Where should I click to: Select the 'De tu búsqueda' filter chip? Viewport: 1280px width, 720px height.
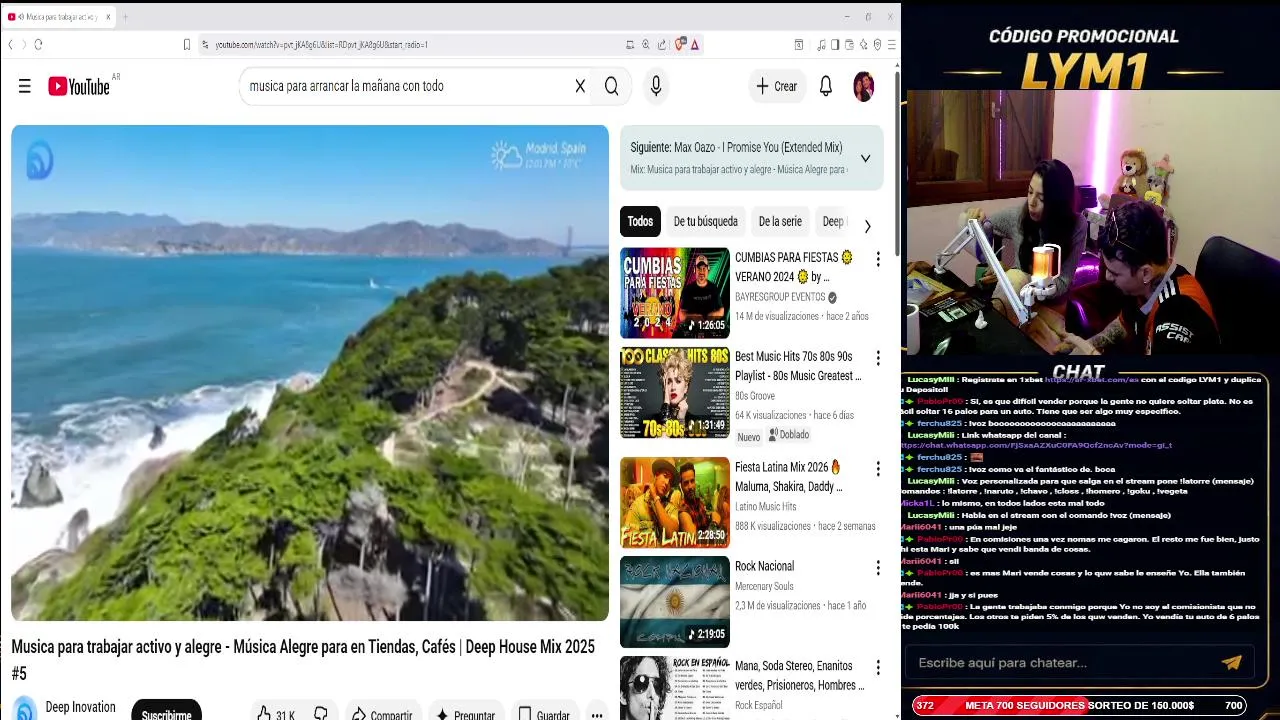[x=705, y=222]
